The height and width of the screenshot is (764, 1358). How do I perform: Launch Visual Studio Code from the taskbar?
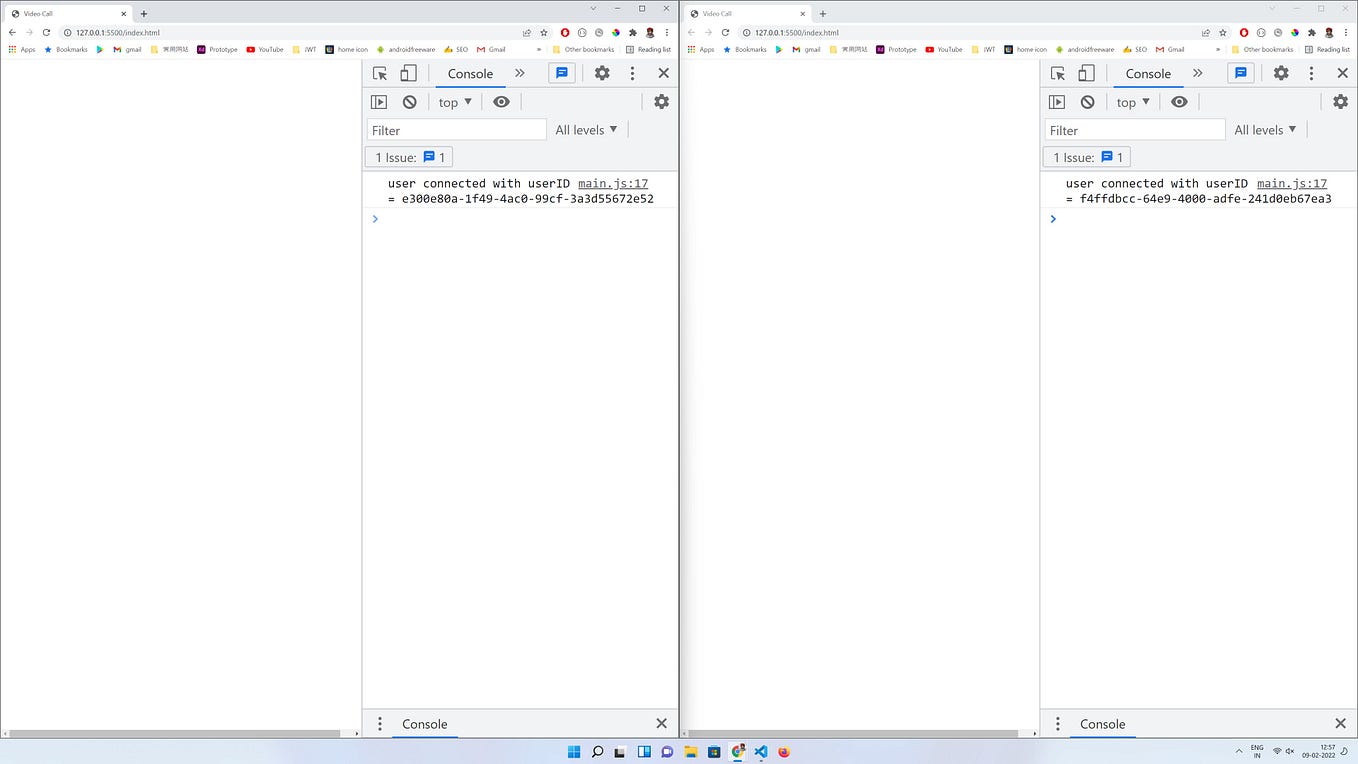coord(761,751)
